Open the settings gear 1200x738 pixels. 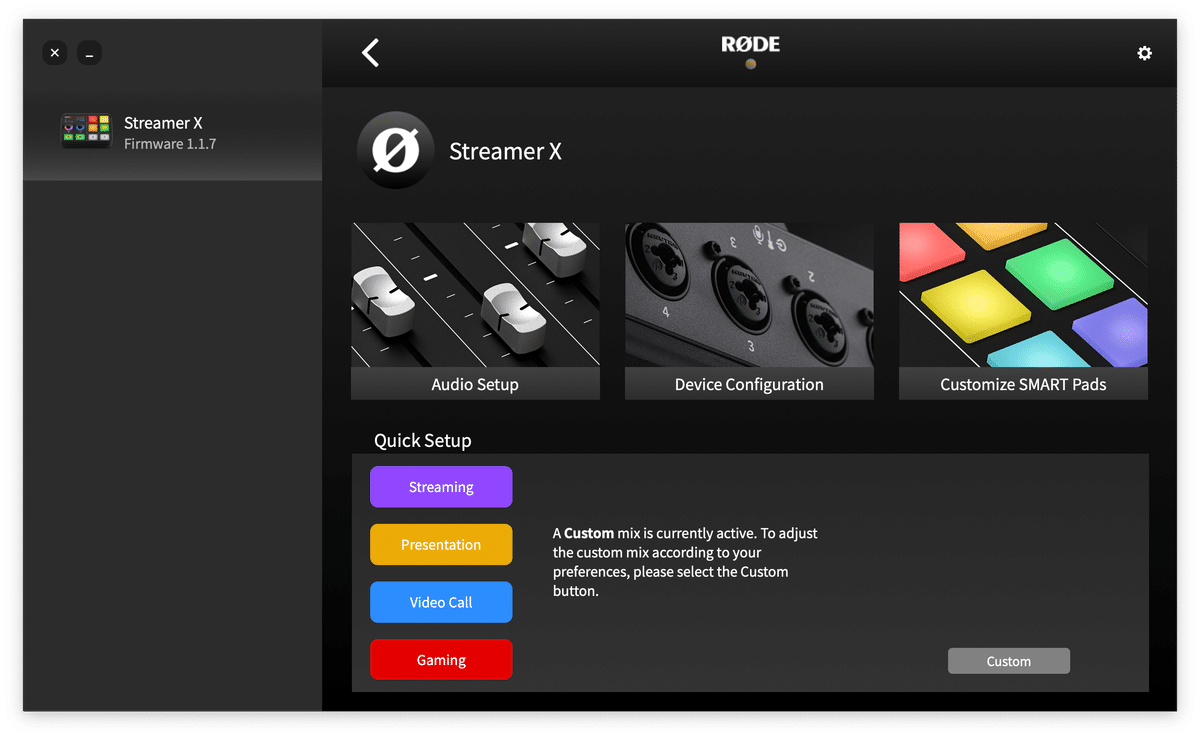[x=1145, y=53]
